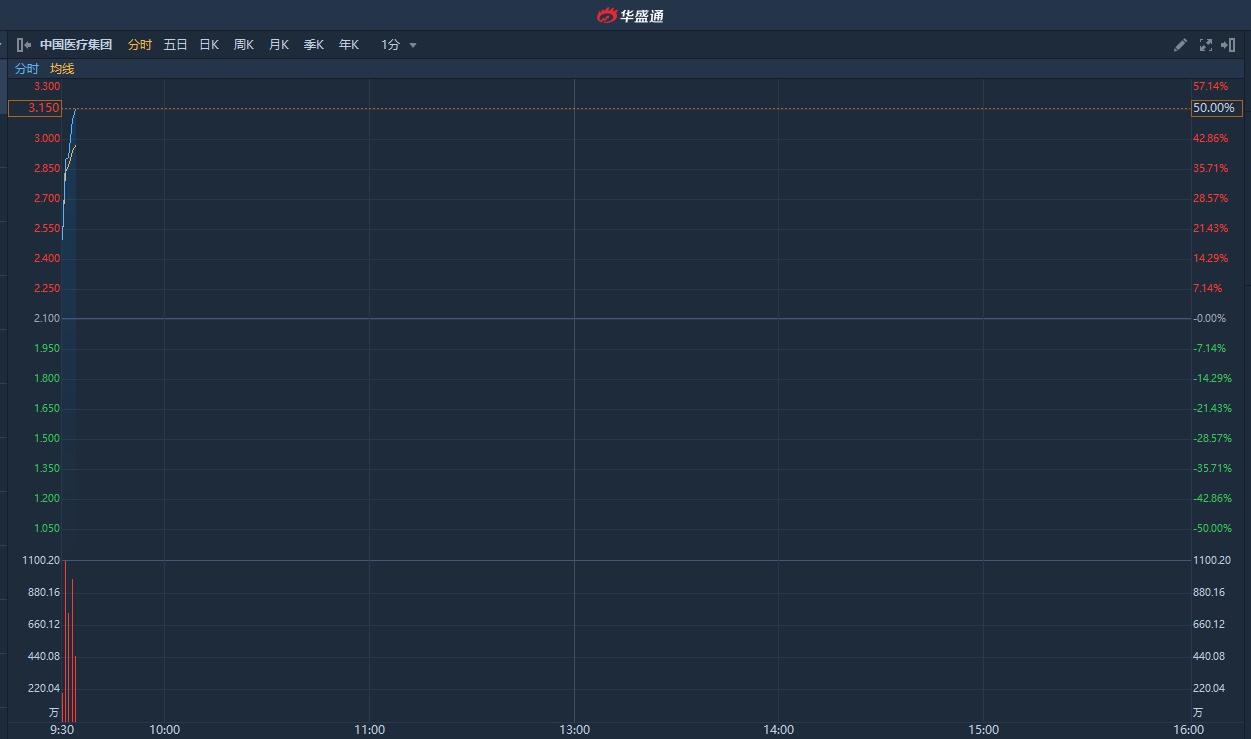Expand the interval dropdown arrow

(413, 45)
